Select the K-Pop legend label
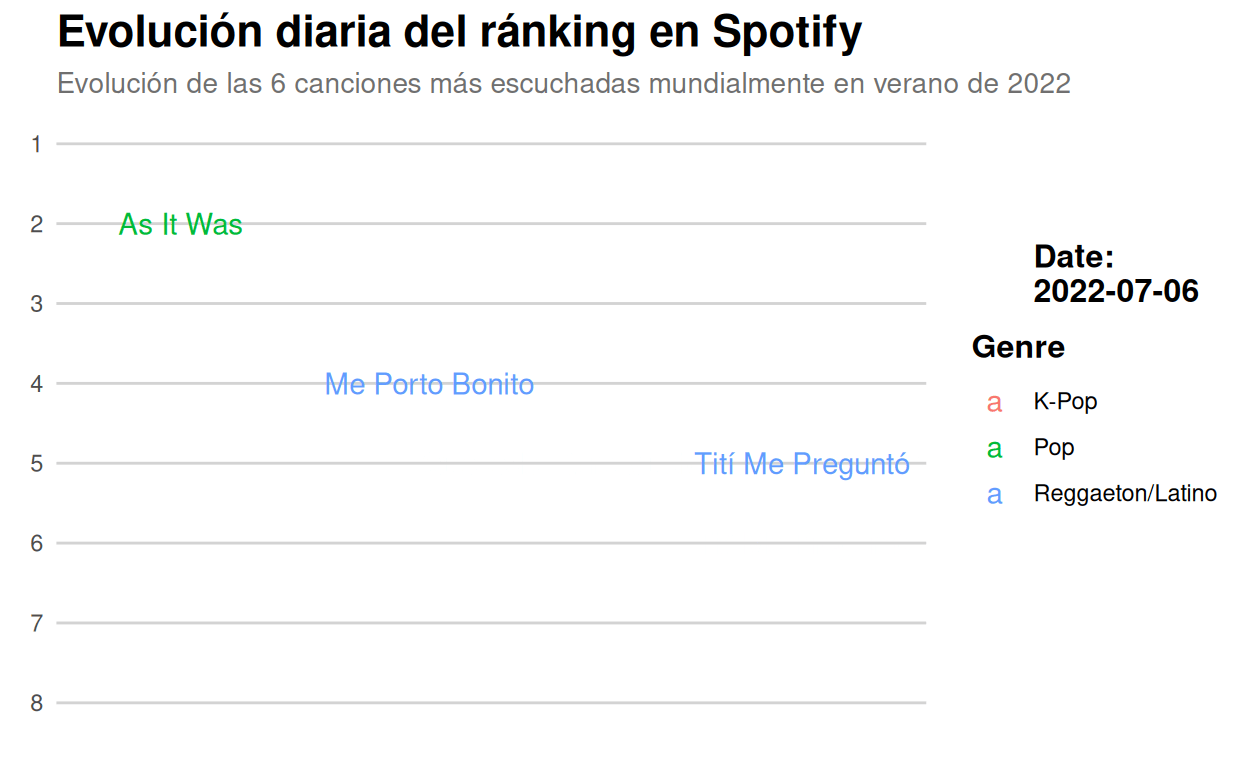 click(1065, 402)
